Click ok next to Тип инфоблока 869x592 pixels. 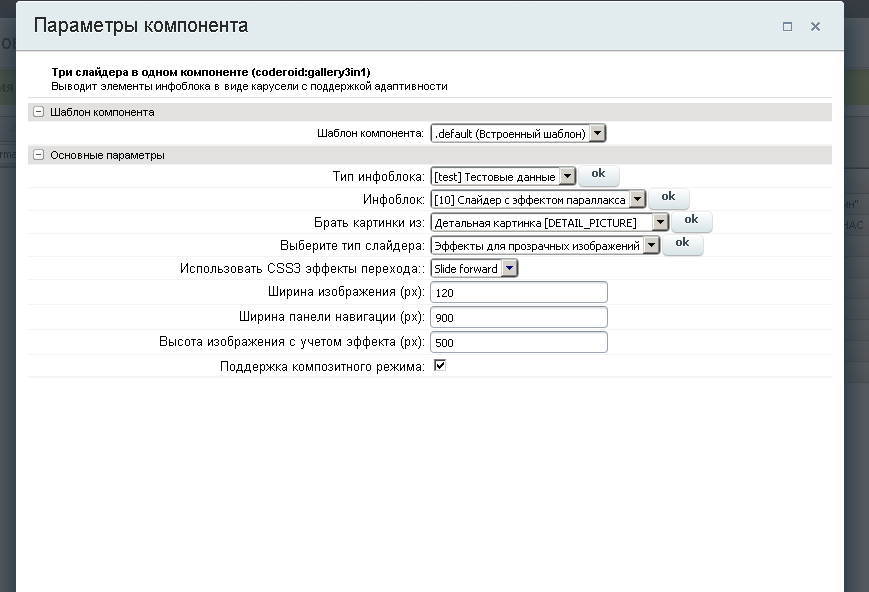598,174
